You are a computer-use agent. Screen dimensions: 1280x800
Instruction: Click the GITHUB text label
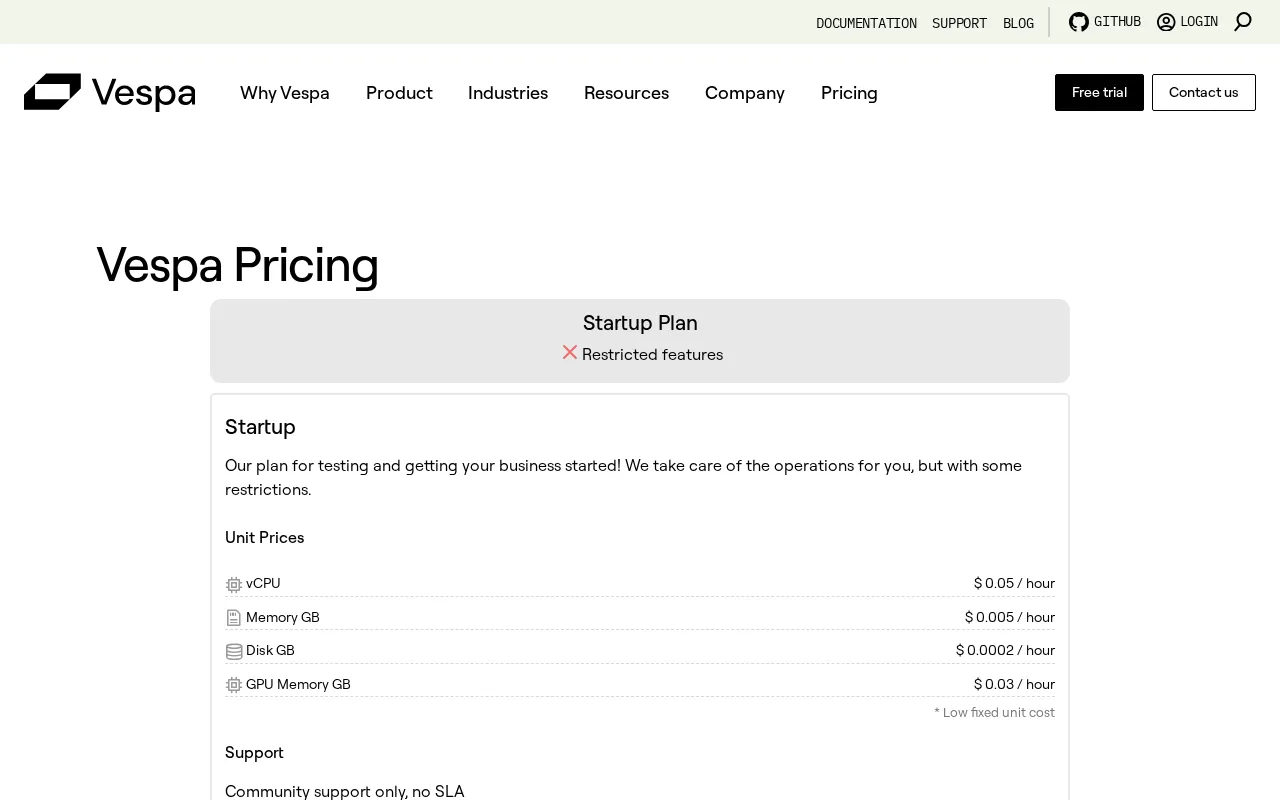click(x=1117, y=21)
